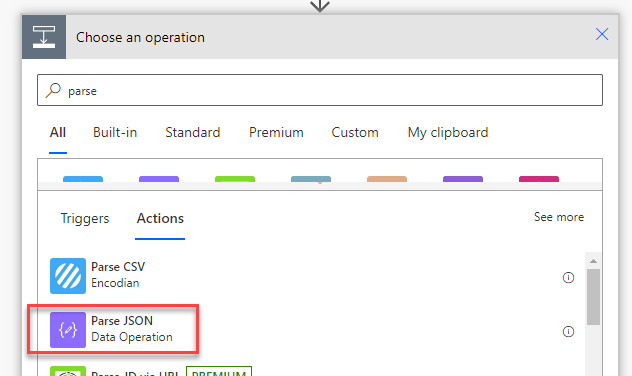Click the search box containing 'parse'

(x=320, y=90)
